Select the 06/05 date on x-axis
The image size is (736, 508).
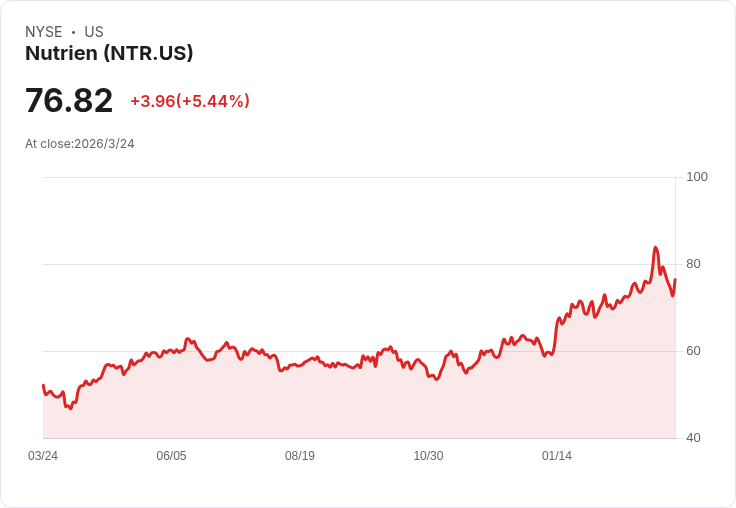pyautogui.click(x=171, y=456)
